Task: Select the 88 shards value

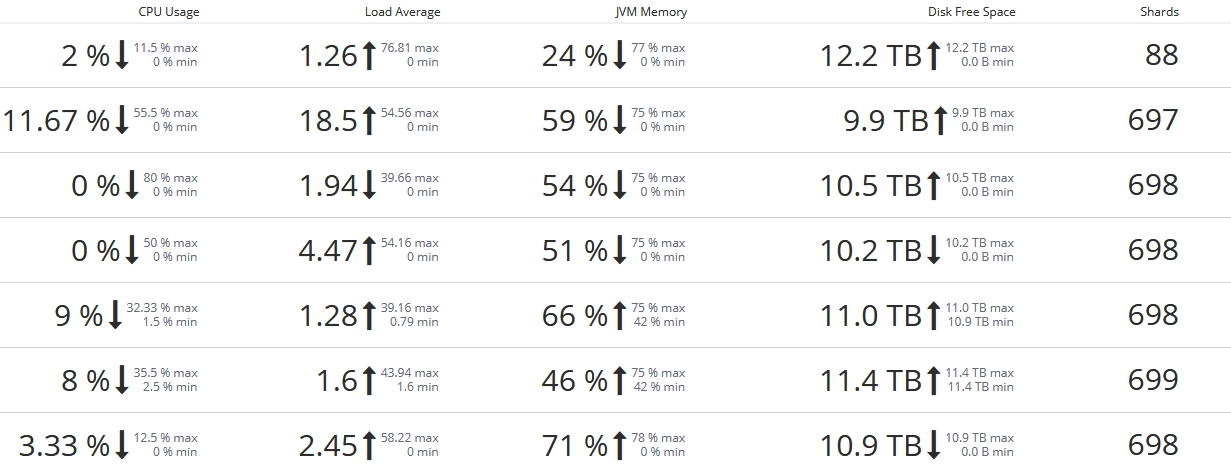Action: 1162,55
